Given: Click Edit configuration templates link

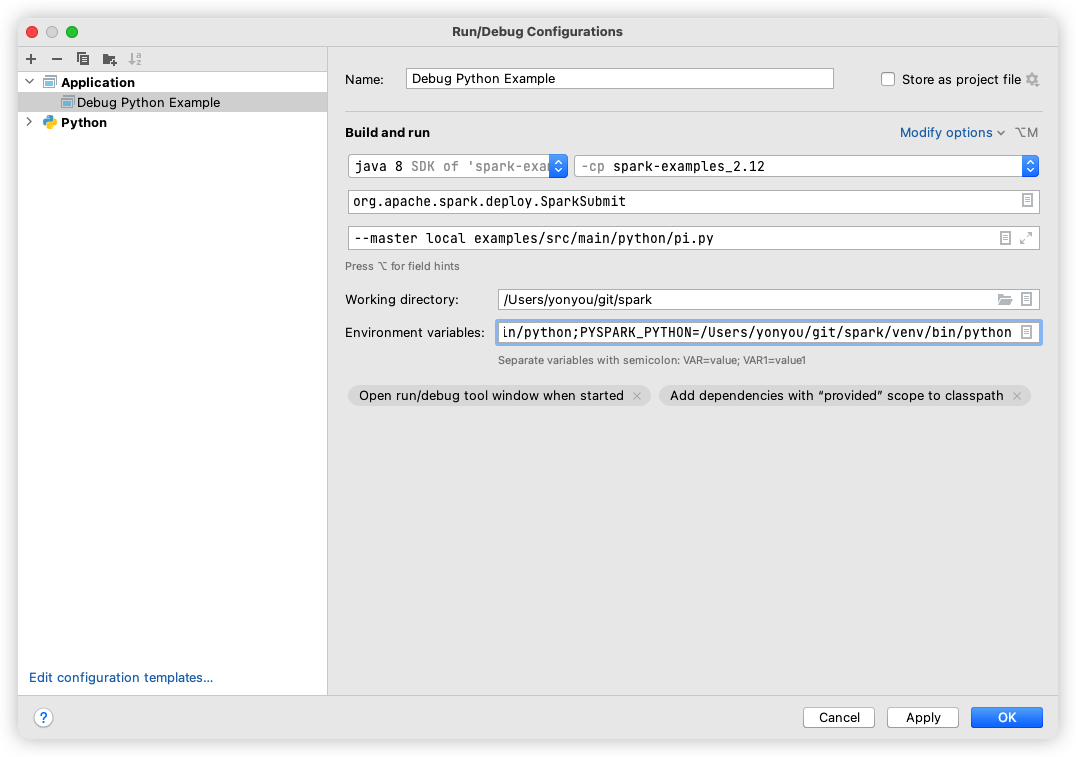Looking at the screenshot, I should [120, 677].
